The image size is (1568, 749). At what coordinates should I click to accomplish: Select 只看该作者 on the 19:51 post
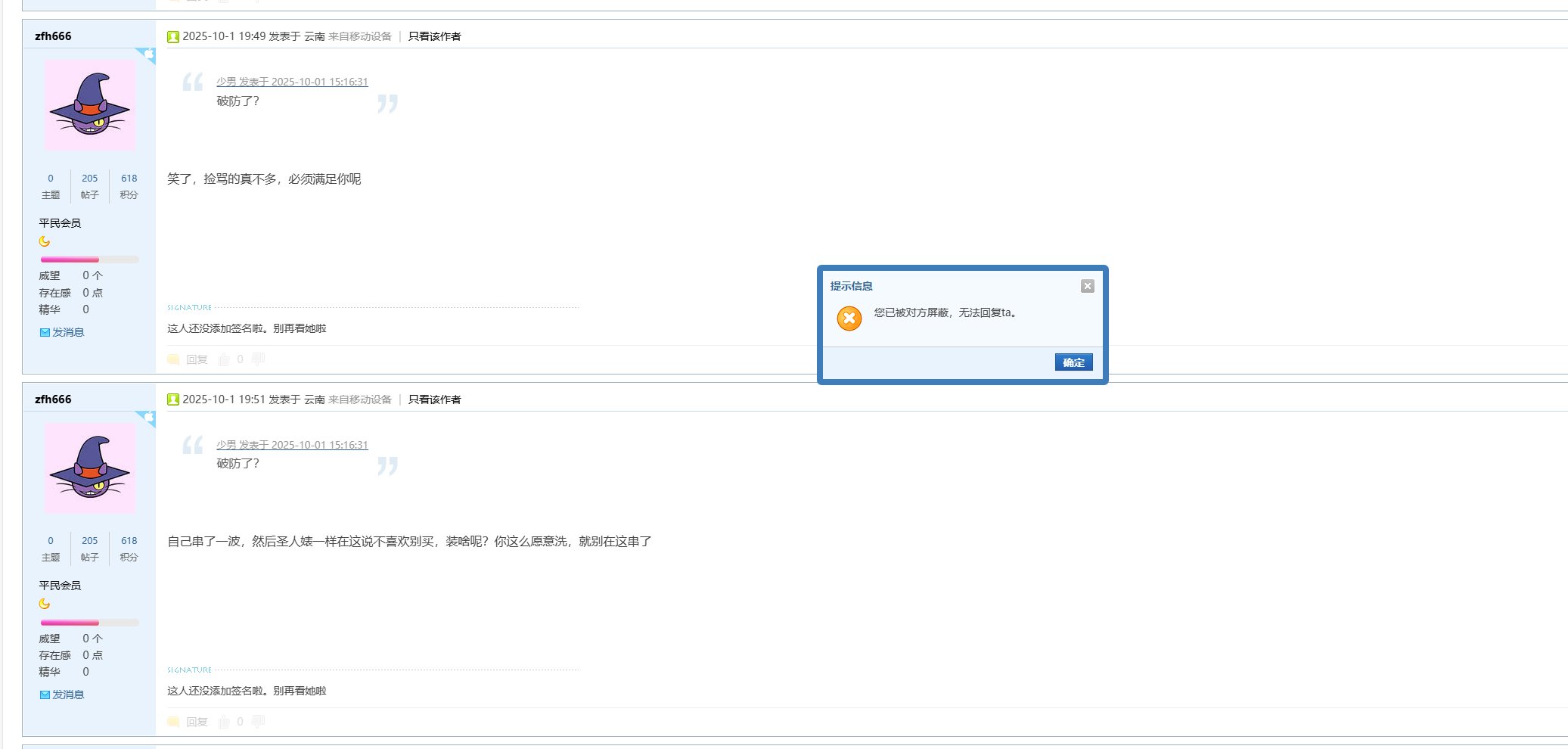[x=434, y=399]
